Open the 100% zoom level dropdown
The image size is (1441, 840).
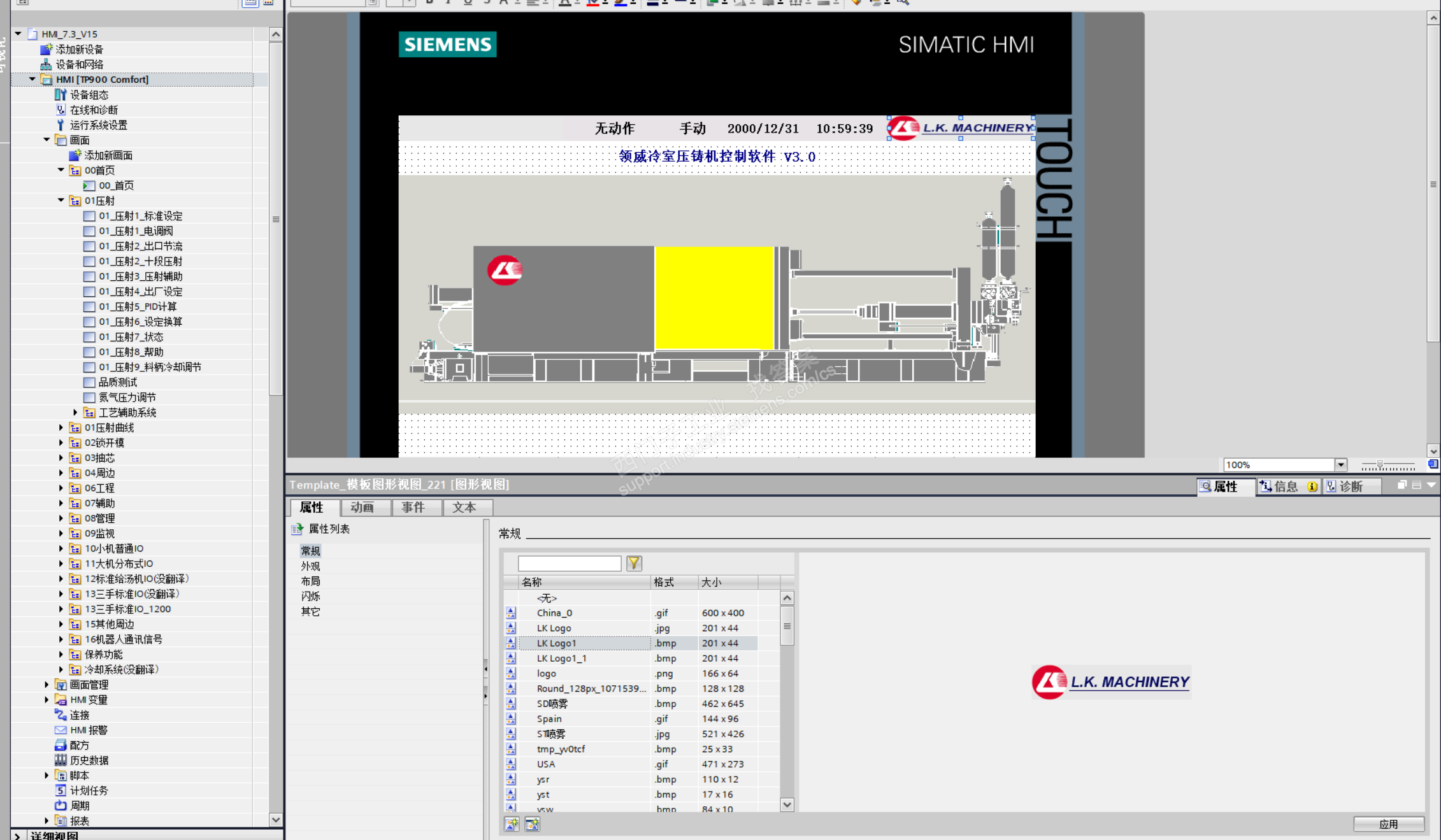coord(1340,465)
